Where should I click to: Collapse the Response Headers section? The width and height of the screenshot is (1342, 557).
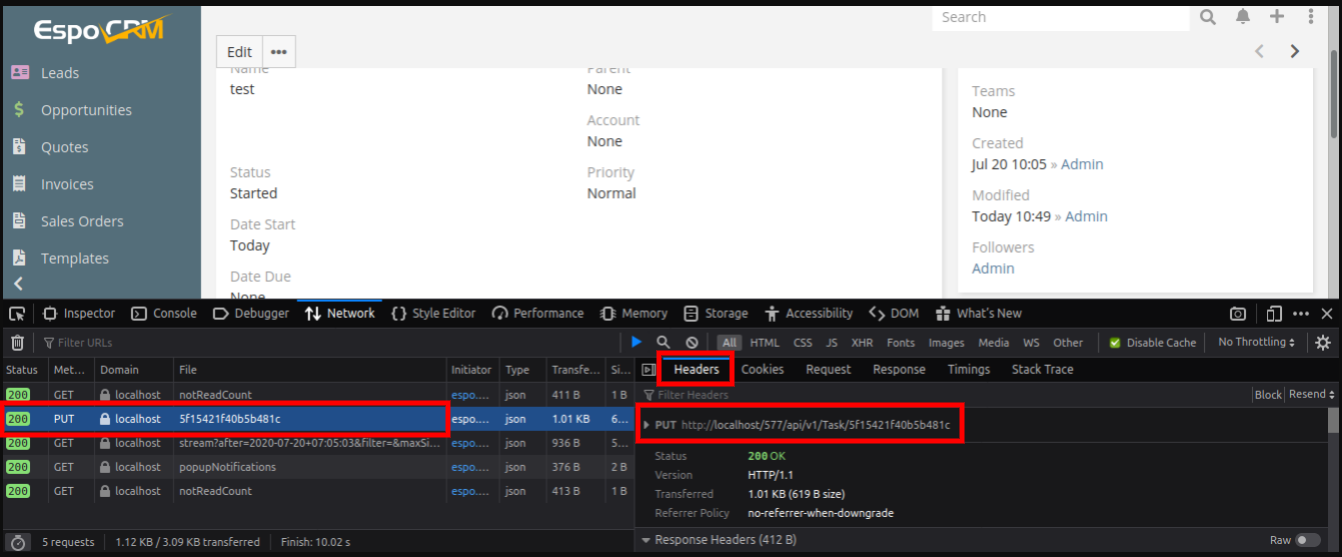(x=645, y=540)
